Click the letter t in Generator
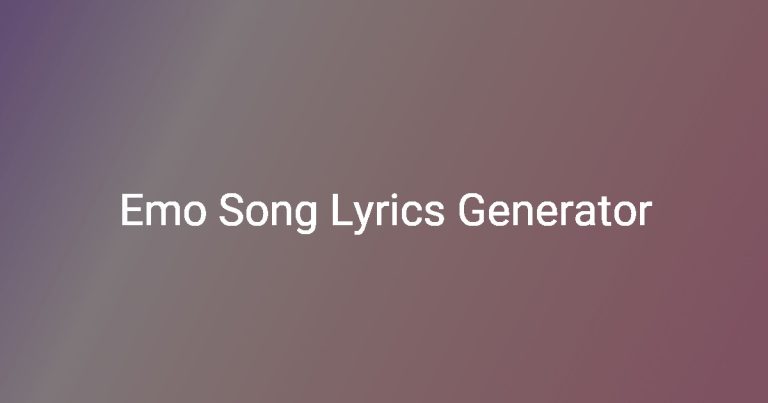This screenshot has height=403, width=768. (x=604, y=212)
